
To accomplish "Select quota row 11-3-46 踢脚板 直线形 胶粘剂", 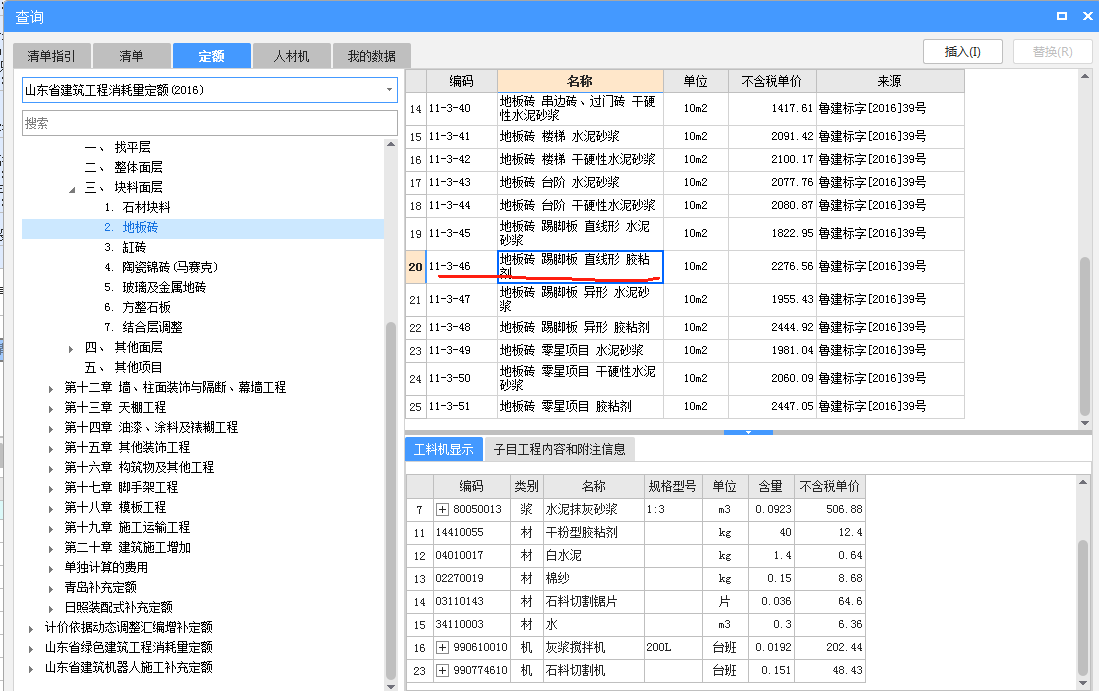I will [685, 266].
